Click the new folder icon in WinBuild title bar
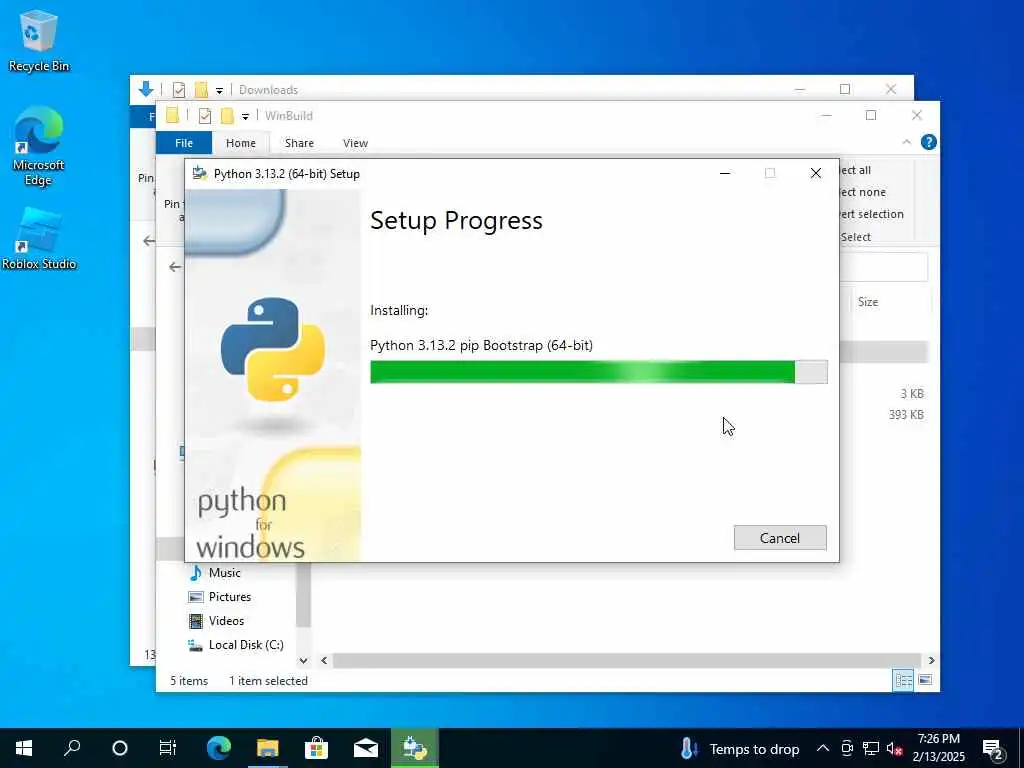 tap(227, 116)
